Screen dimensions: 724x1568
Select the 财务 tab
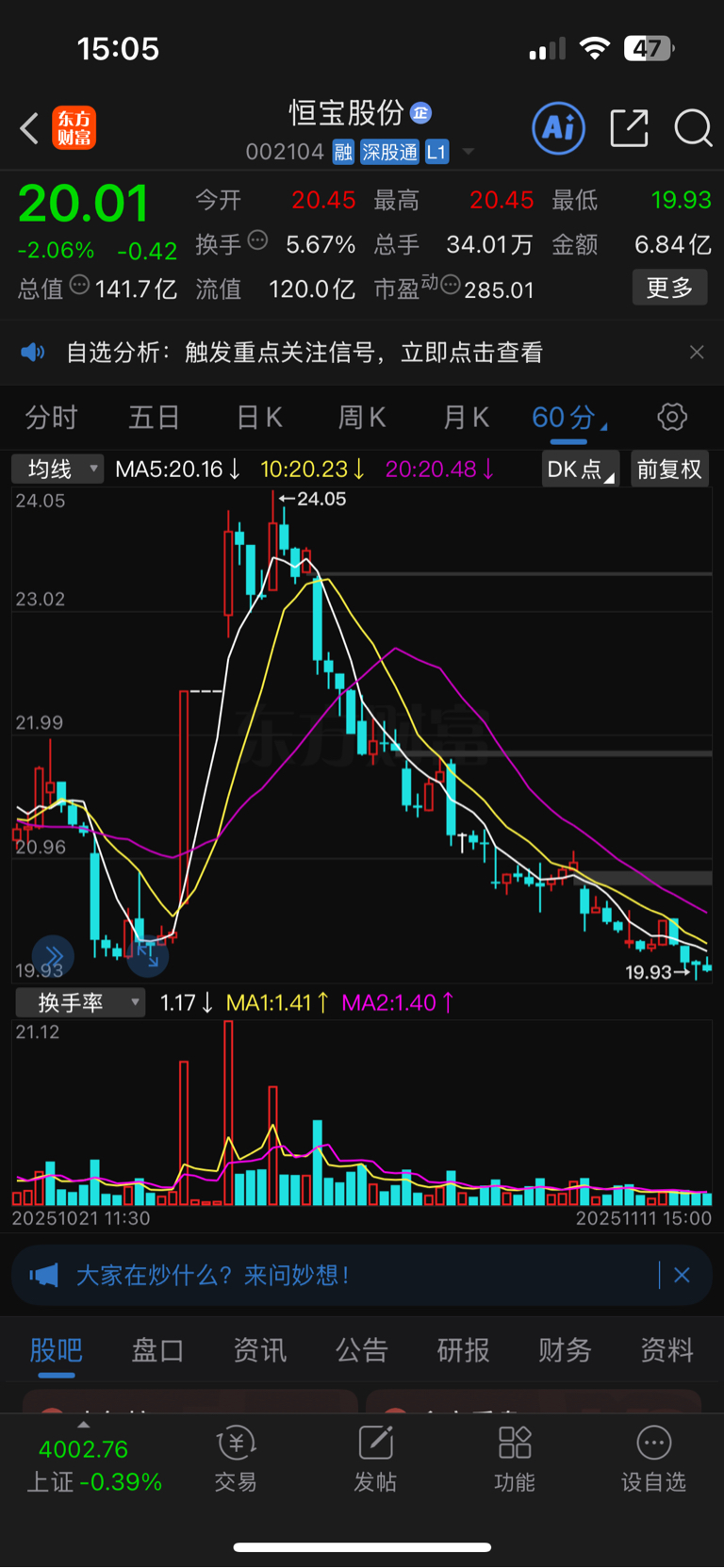pyautogui.click(x=565, y=1350)
